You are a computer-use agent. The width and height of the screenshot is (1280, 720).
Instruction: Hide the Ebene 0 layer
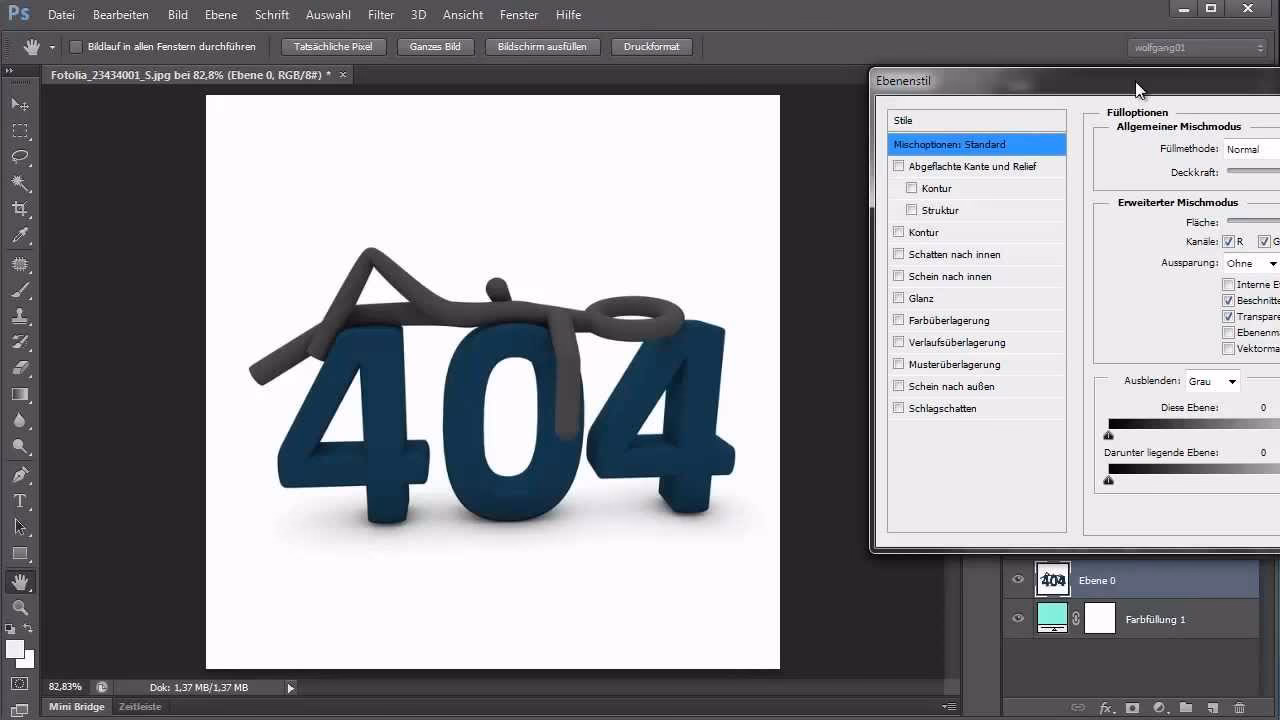pos(1018,580)
